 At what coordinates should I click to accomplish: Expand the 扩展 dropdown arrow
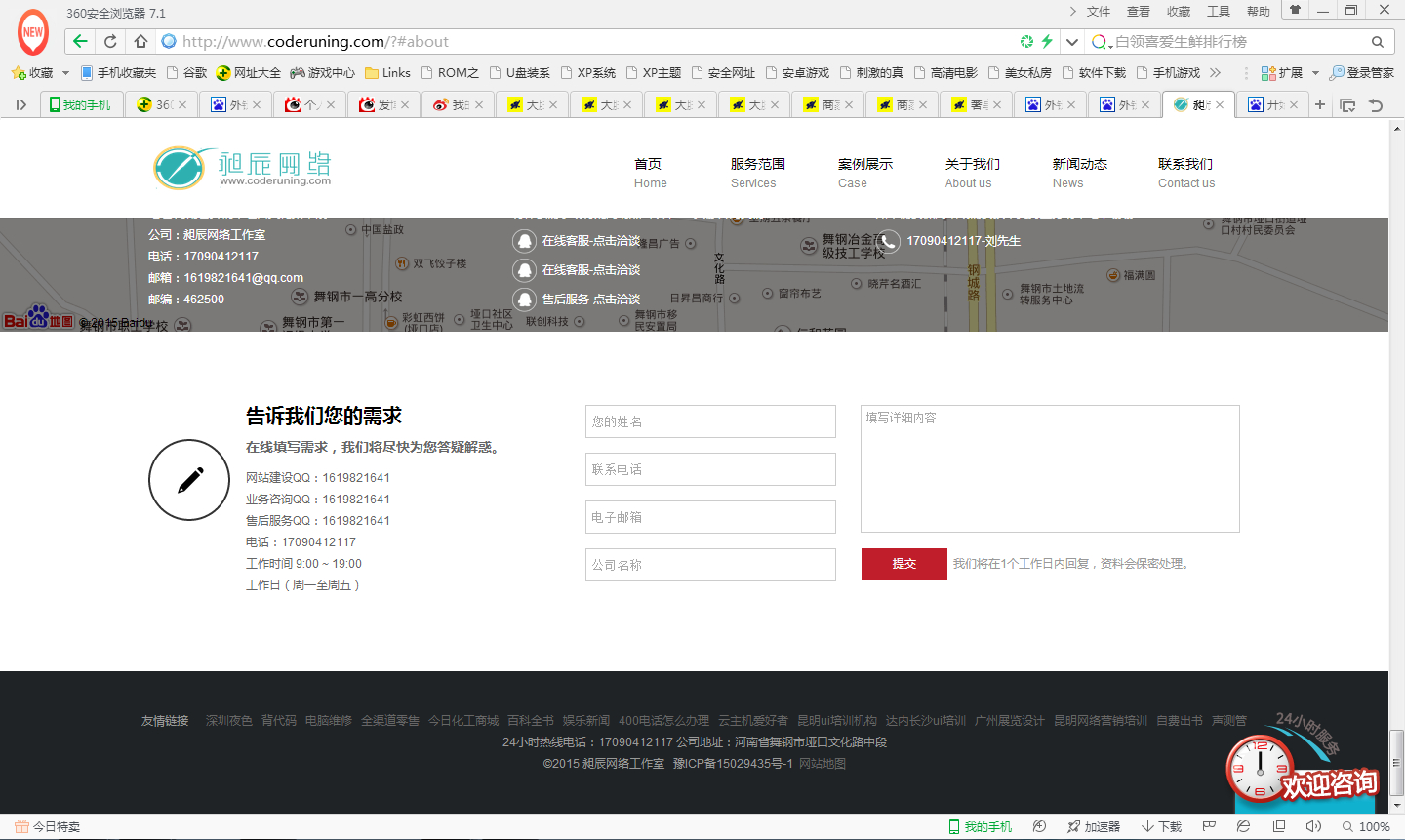[1315, 73]
